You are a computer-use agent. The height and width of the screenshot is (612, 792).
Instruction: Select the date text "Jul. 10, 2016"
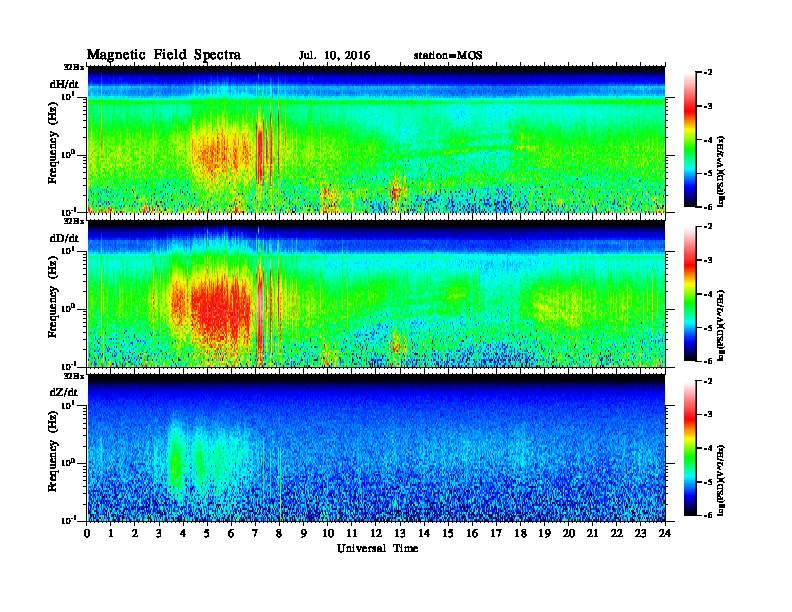pyautogui.click(x=334, y=56)
